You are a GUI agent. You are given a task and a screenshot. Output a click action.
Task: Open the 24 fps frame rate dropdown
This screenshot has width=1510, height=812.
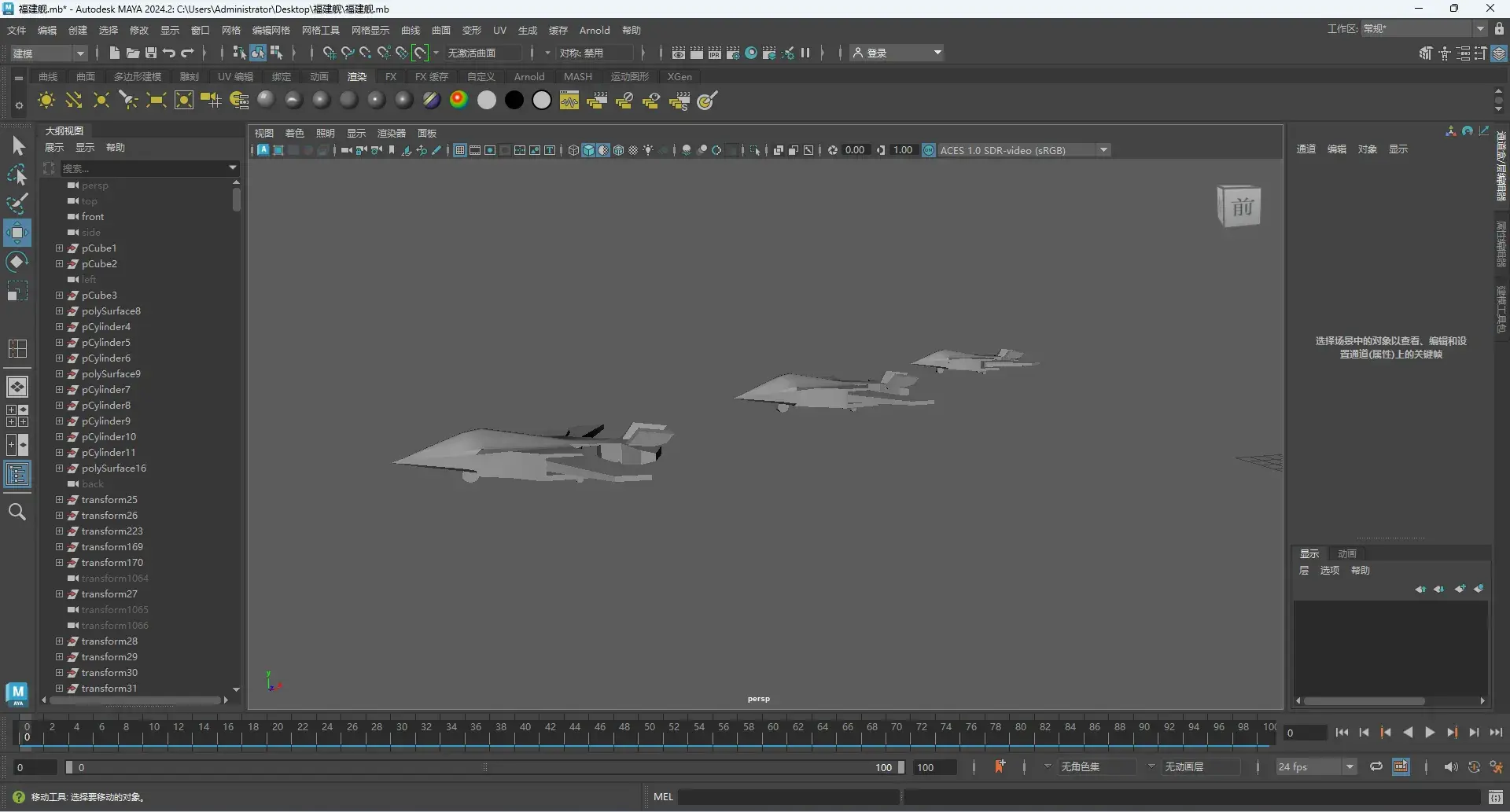point(1317,766)
